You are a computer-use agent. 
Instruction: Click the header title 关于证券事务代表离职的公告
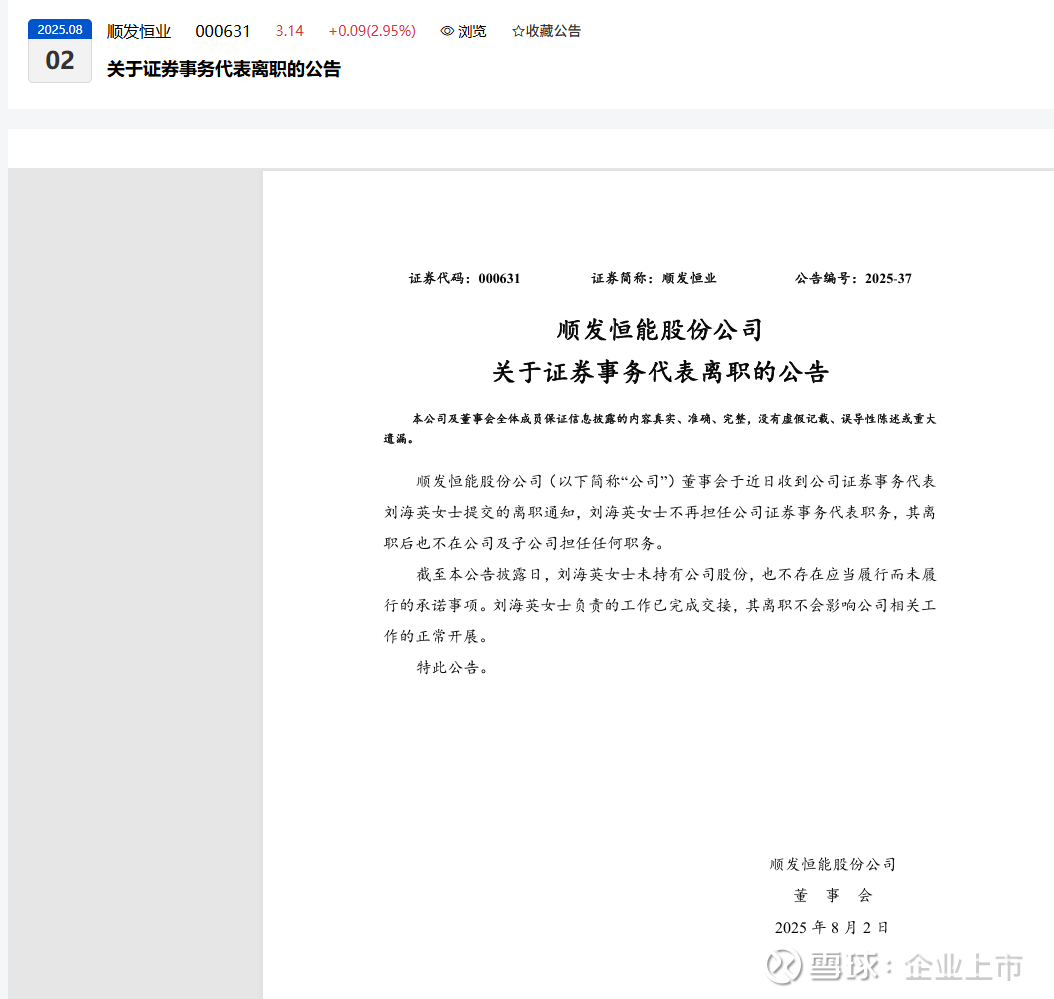click(x=224, y=69)
